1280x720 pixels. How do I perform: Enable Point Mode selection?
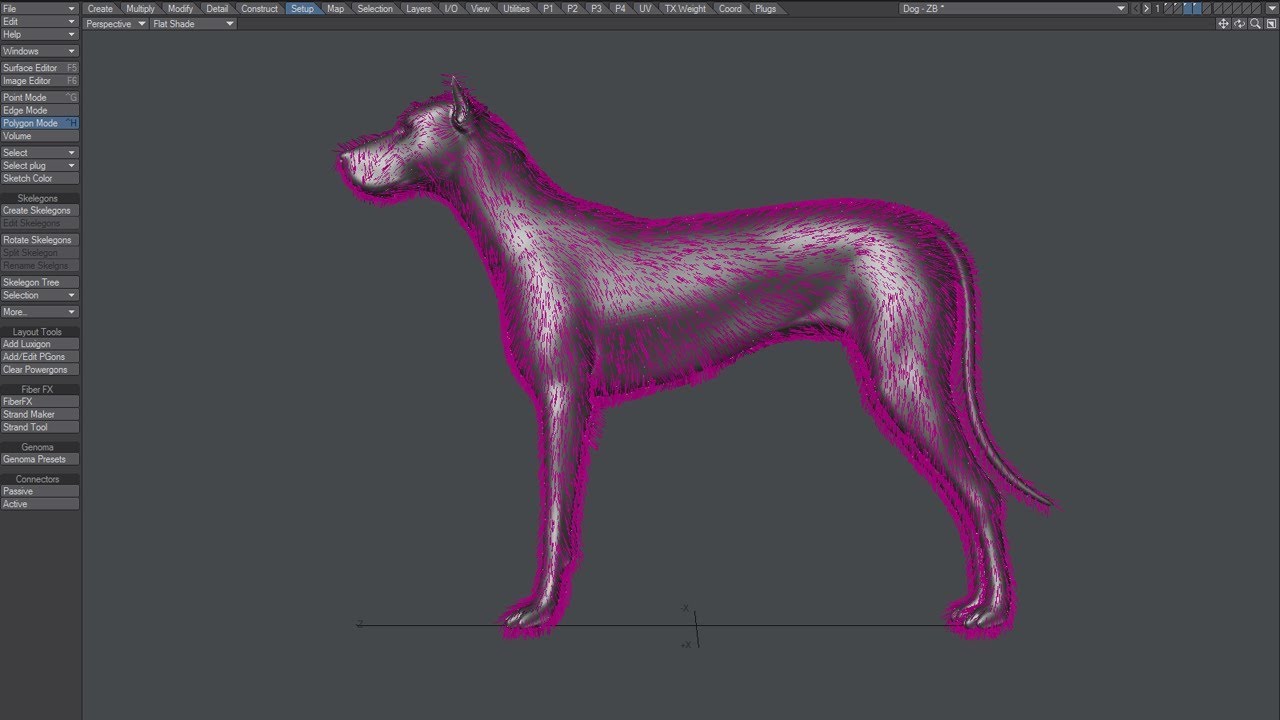pyautogui.click(x=40, y=98)
